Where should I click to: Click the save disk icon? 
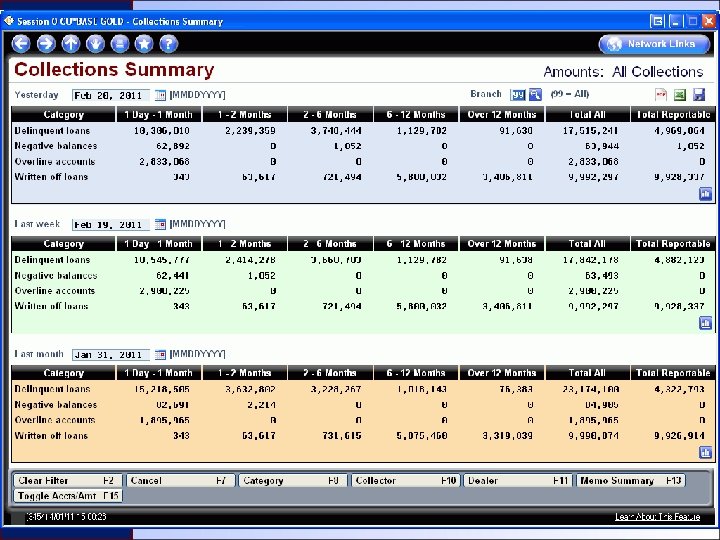pyautogui.click(x=699, y=95)
